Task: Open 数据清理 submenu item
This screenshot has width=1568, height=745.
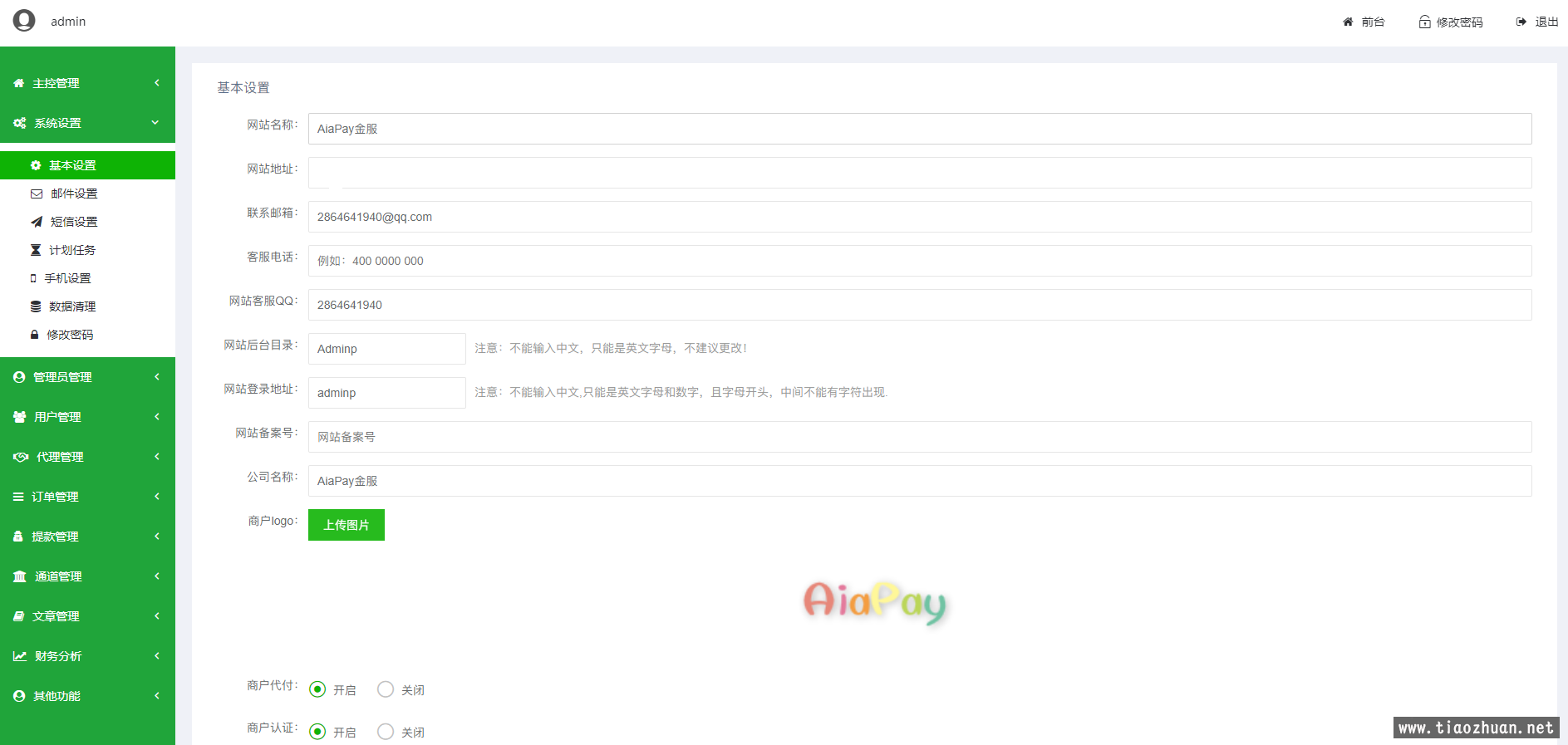Action: pos(87,306)
